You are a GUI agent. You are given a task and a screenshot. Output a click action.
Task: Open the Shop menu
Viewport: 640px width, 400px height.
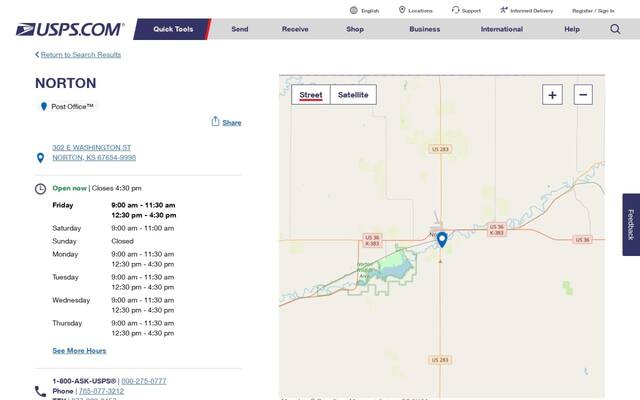pyautogui.click(x=355, y=29)
